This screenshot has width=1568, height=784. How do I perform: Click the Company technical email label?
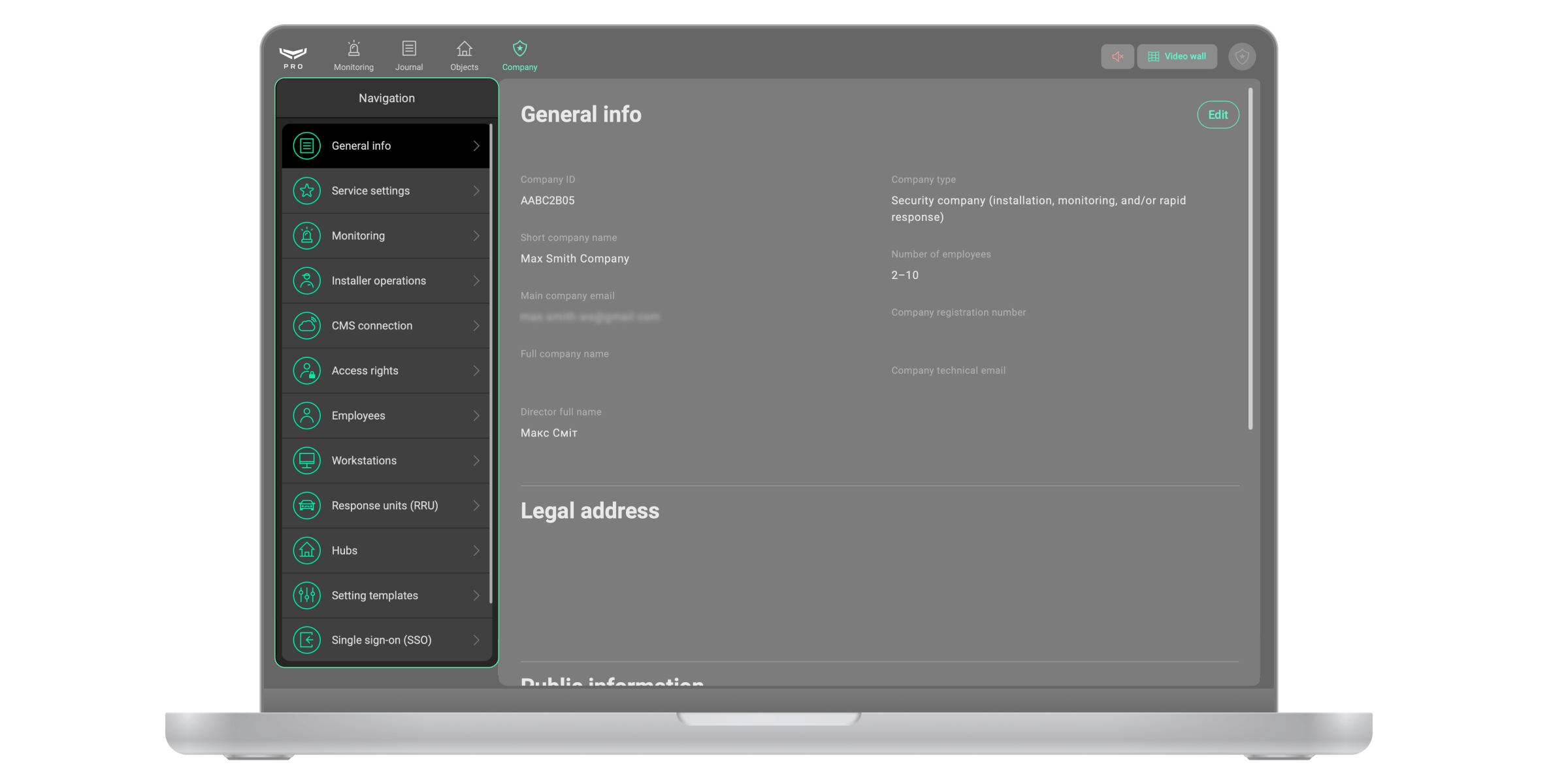(948, 370)
